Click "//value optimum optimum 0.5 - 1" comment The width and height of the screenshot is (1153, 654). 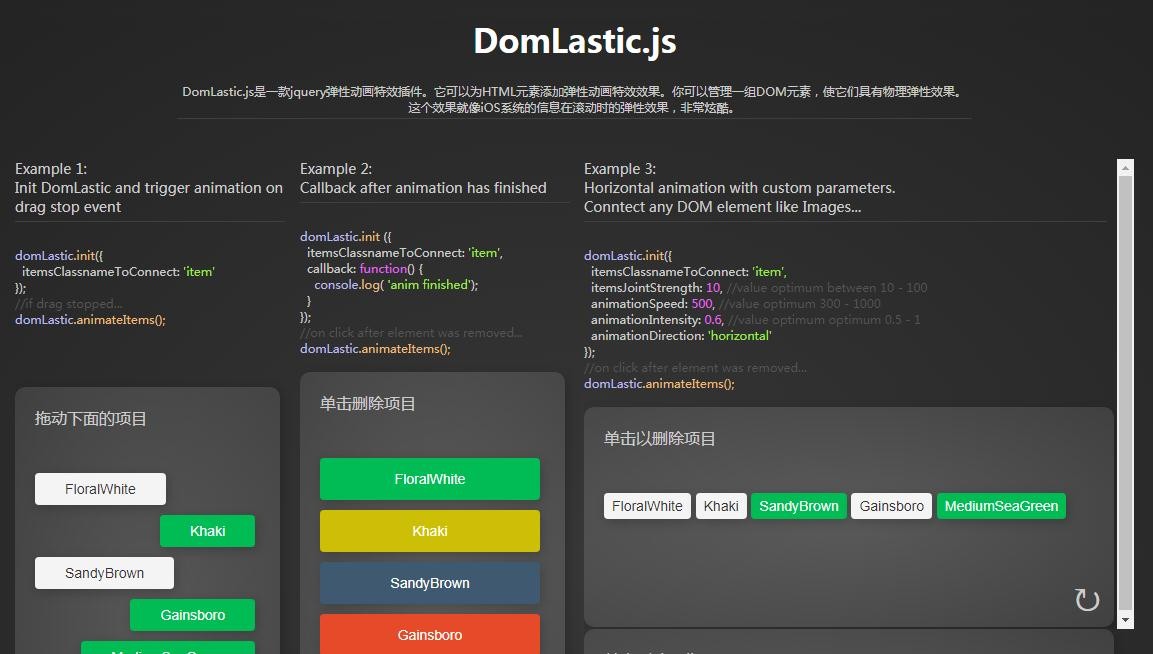tap(824, 320)
